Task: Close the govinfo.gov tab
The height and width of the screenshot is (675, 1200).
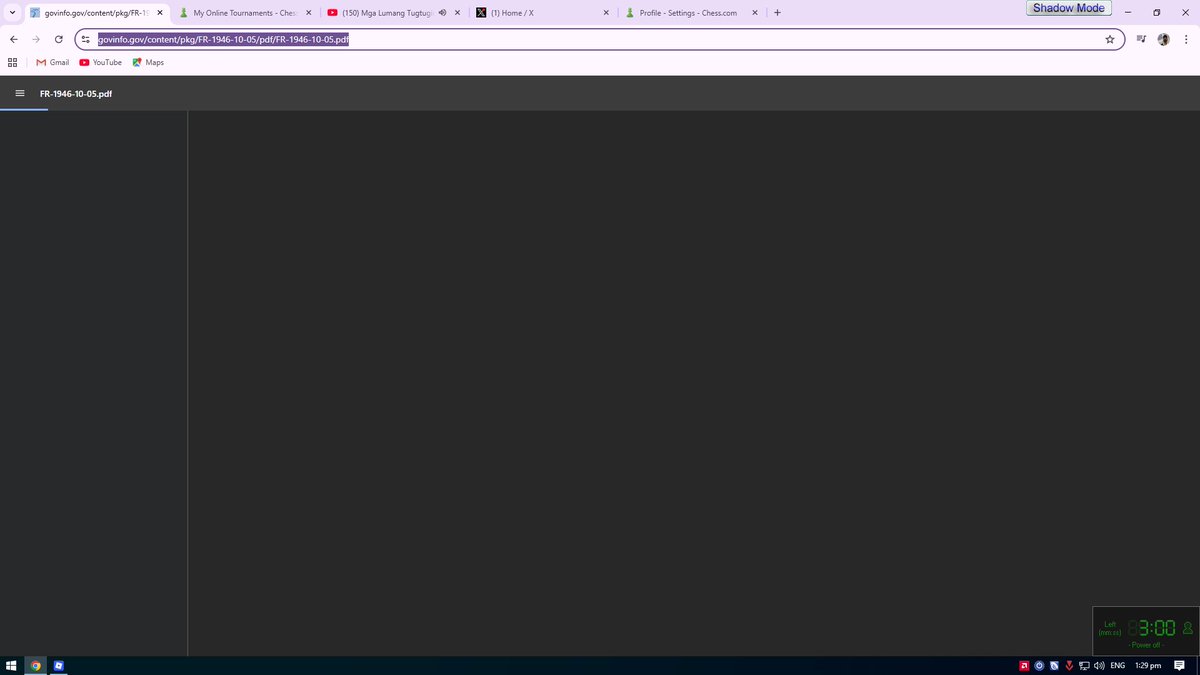Action: (160, 13)
